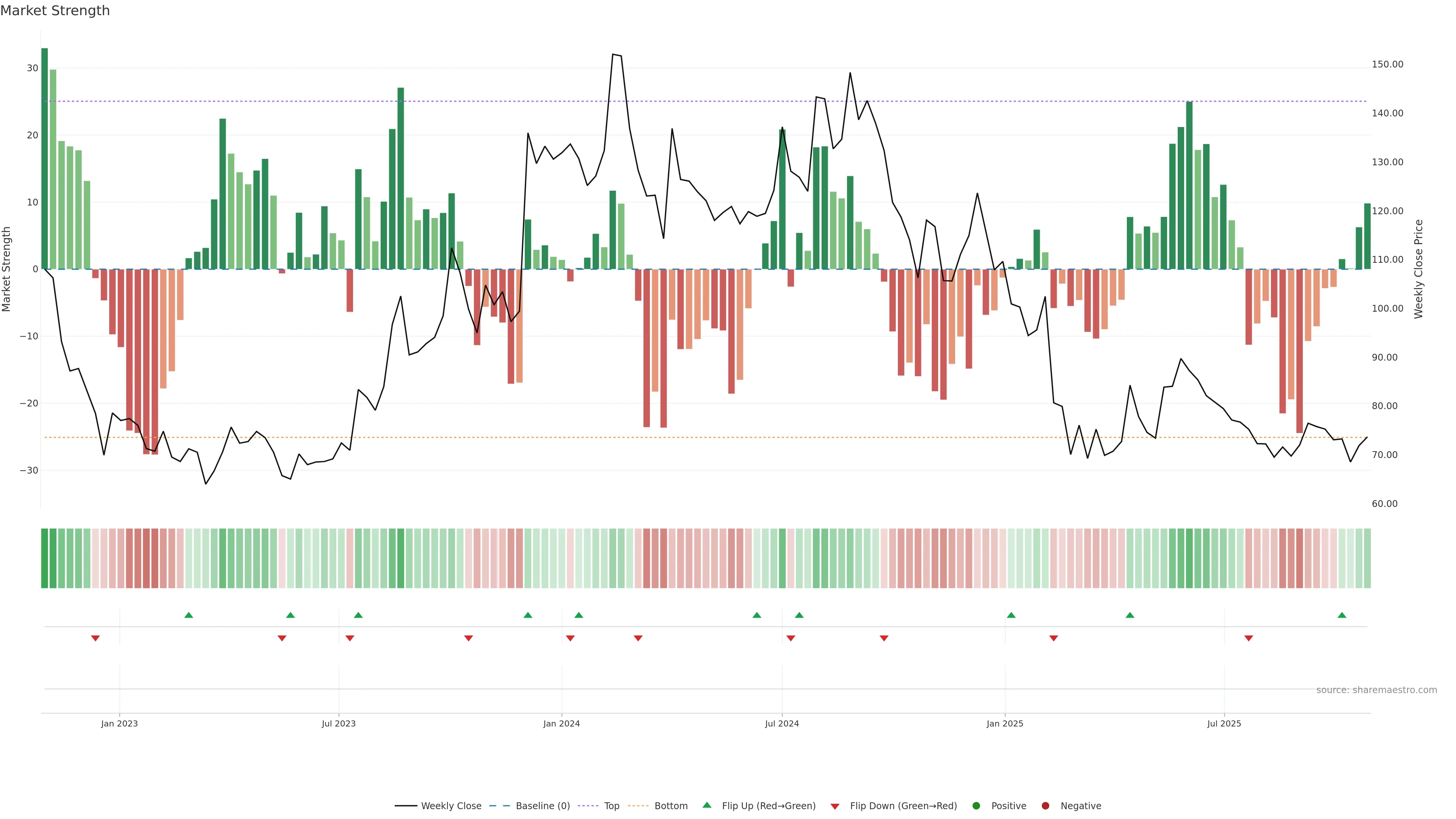Click first flip-down marker before Jan 2023

(96, 638)
